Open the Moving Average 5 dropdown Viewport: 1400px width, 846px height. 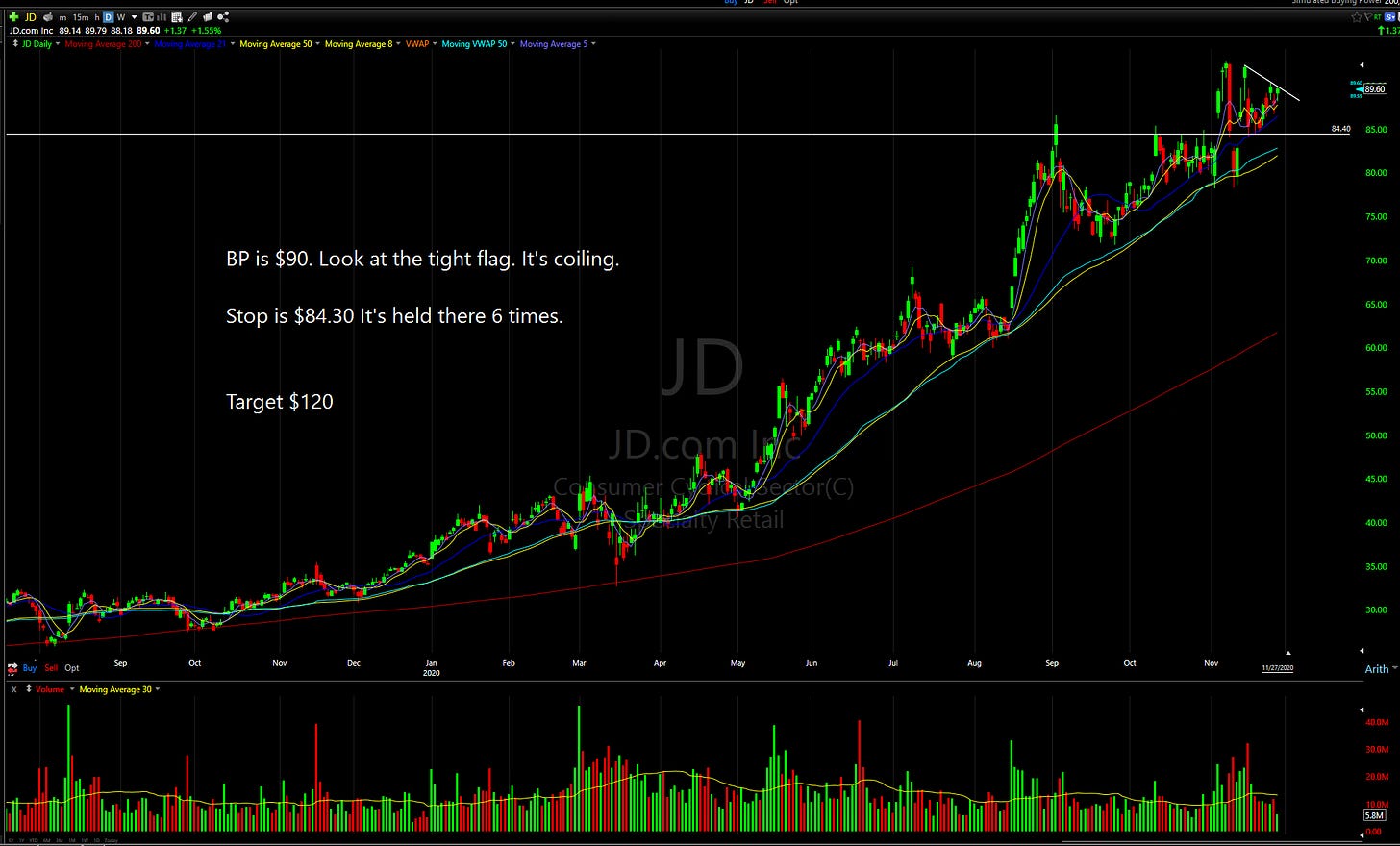tap(593, 44)
